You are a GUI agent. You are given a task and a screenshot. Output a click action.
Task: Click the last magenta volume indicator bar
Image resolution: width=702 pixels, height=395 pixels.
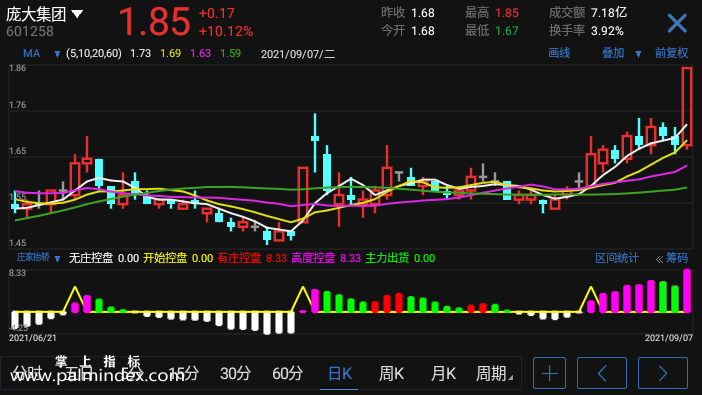(687, 290)
